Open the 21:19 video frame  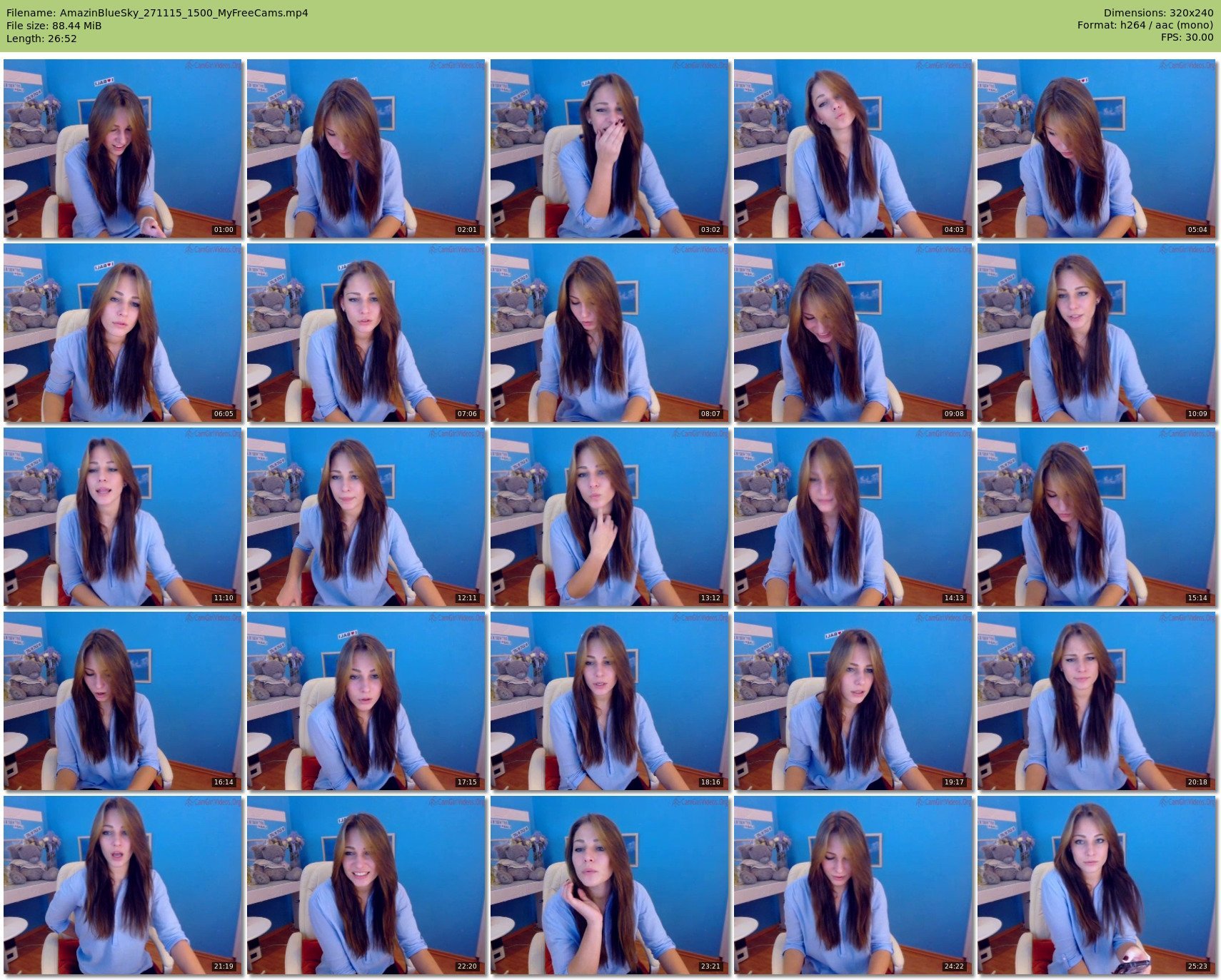click(x=123, y=885)
